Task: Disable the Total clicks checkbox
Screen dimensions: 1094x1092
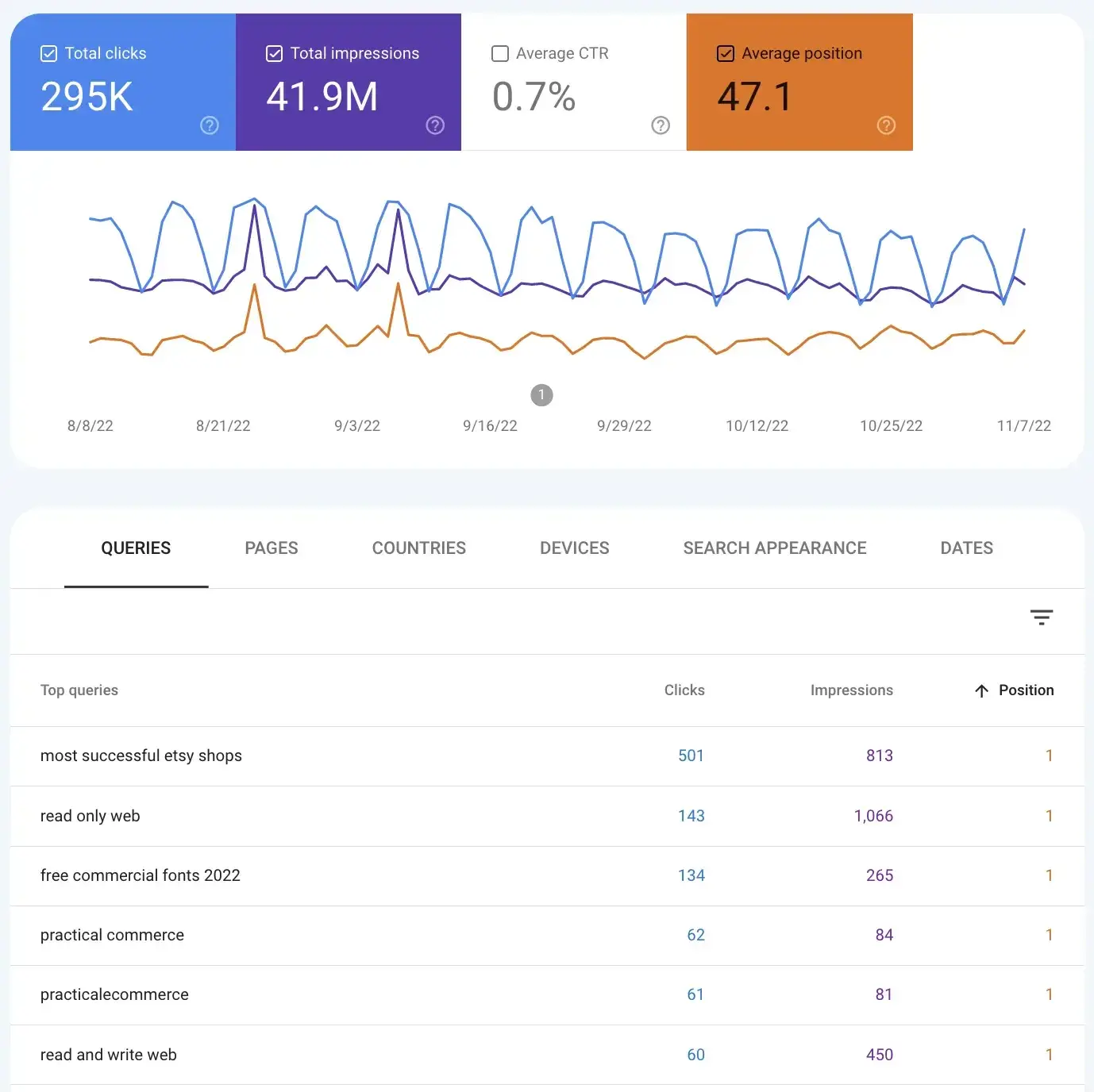Action: (x=48, y=53)
